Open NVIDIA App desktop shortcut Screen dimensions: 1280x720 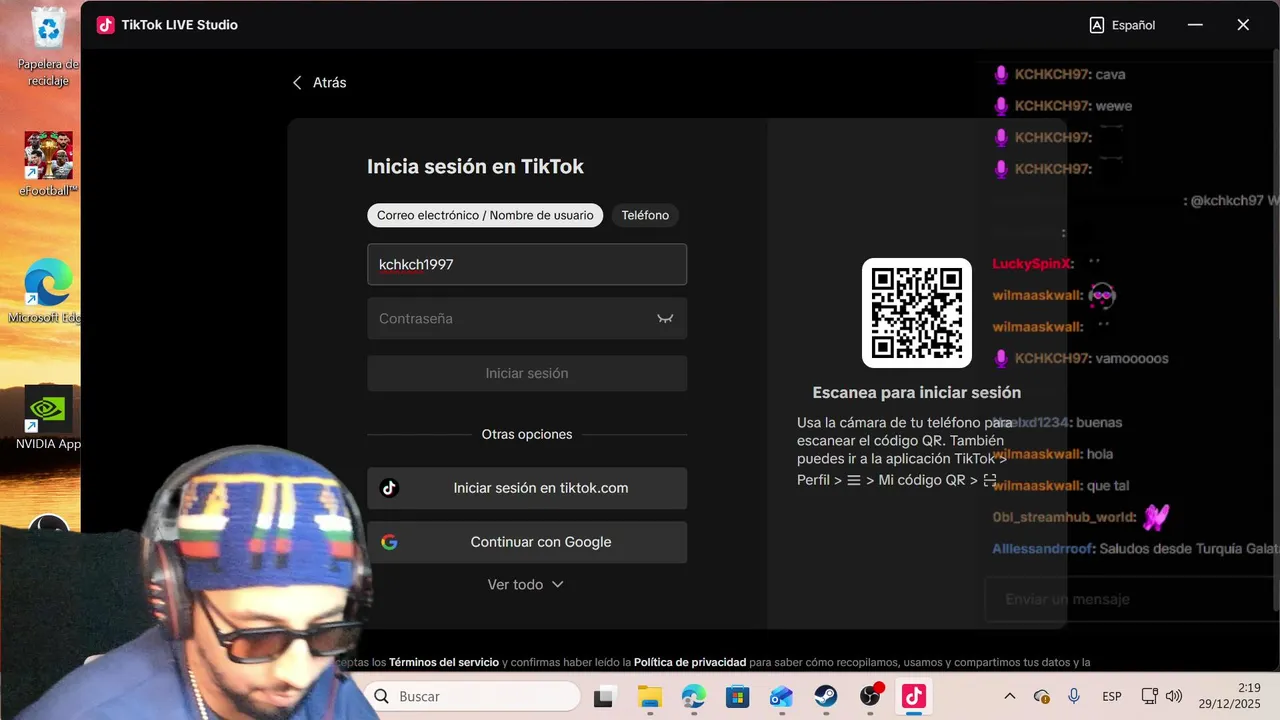[48, 418]
